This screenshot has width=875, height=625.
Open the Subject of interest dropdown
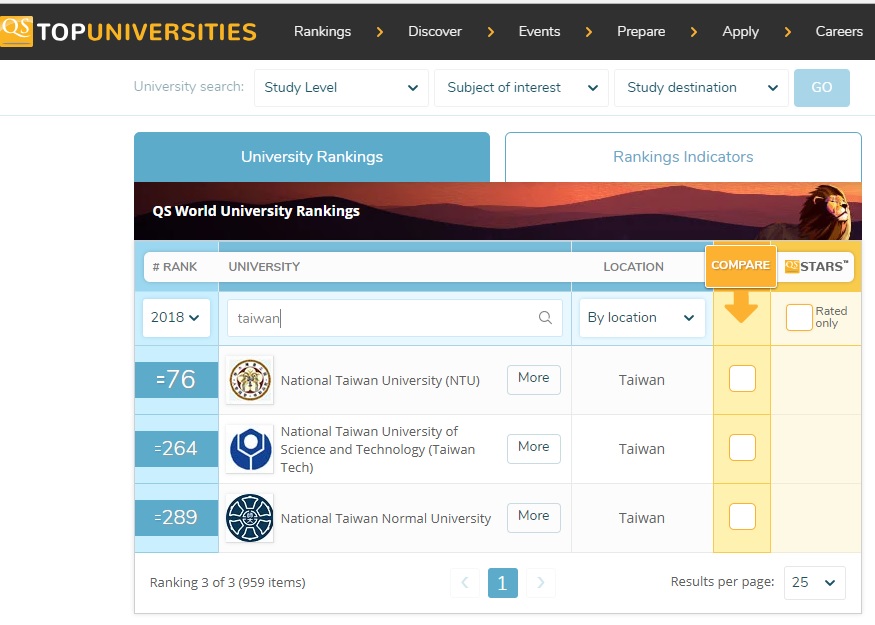(521, 88)
